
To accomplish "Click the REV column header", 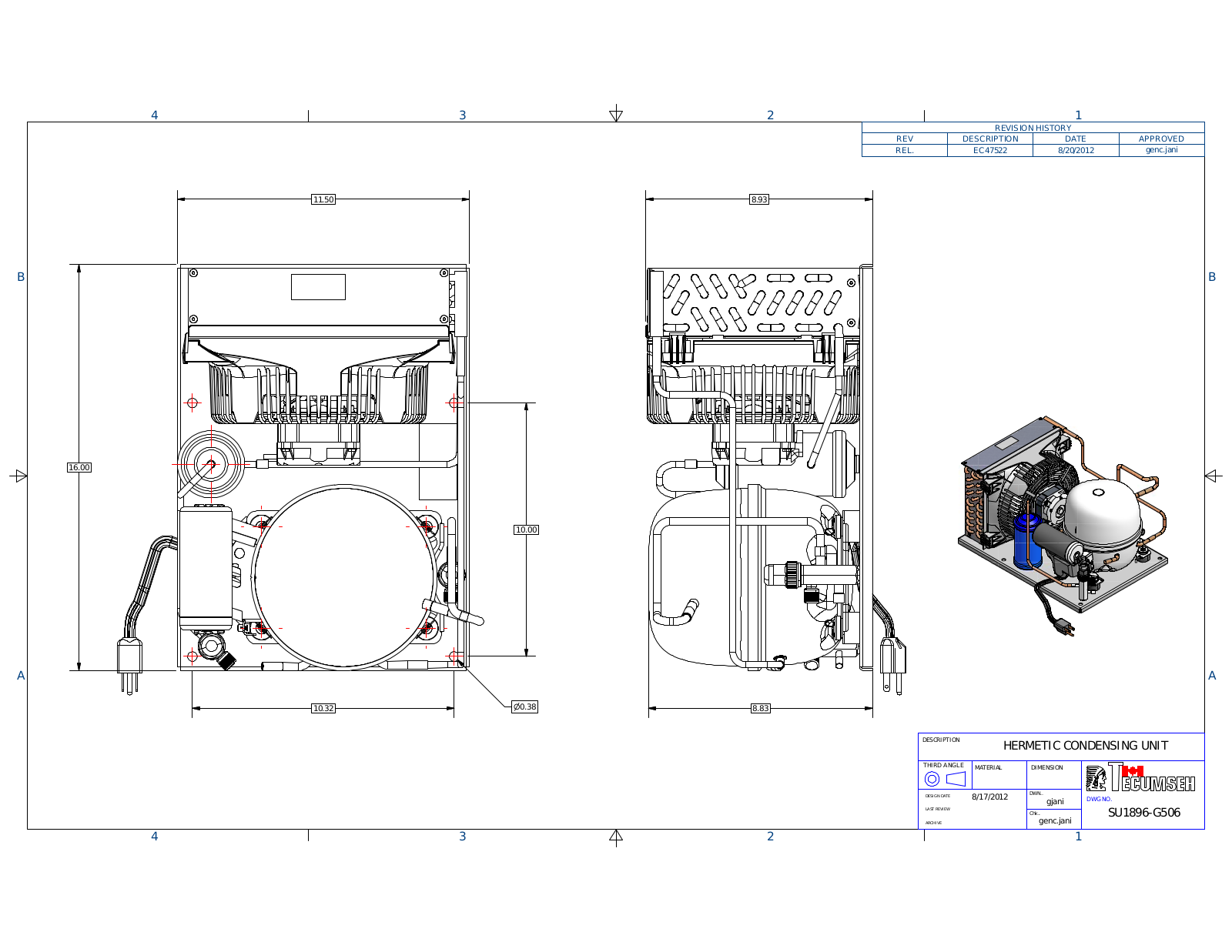I will [905, 139].
